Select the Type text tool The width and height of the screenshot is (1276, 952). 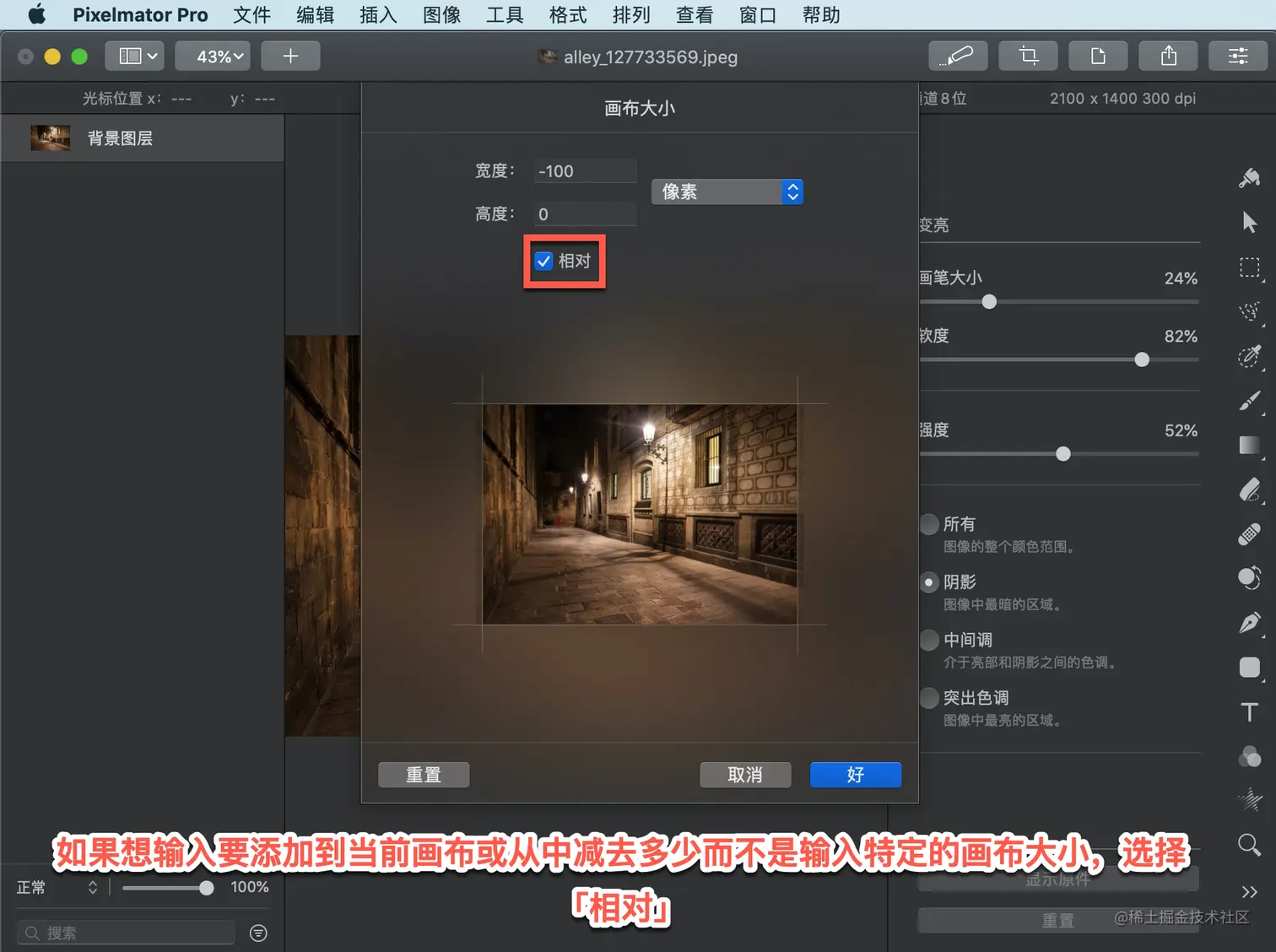click(1250, 712)
